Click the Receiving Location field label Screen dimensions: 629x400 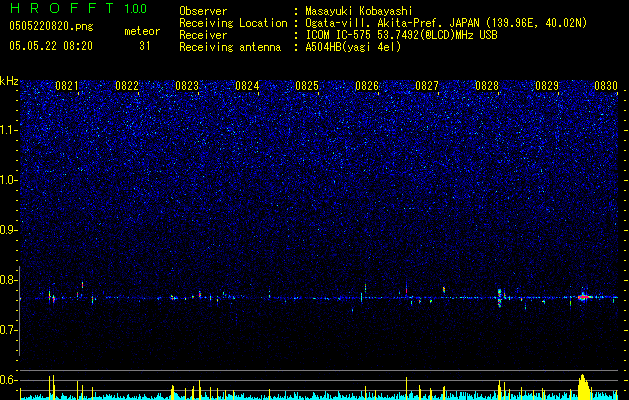[233, 23]
